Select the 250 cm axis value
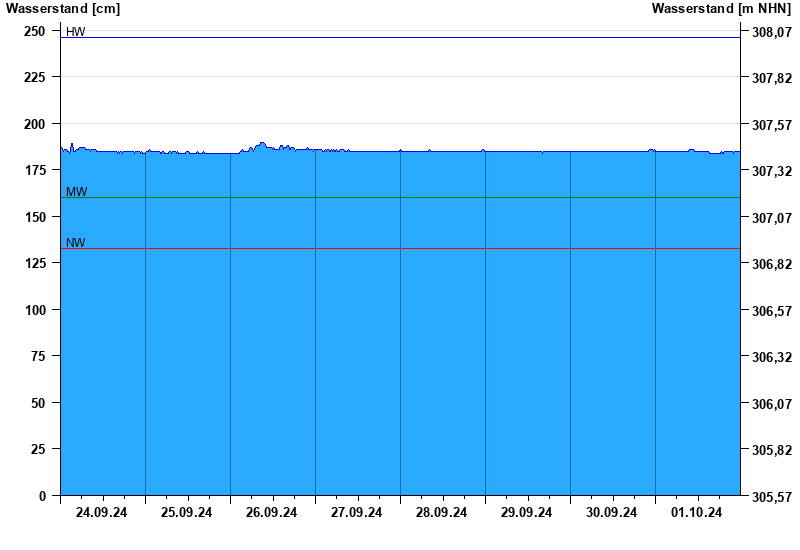The height and width of the screenshot is (550, 800). (35, 31)
